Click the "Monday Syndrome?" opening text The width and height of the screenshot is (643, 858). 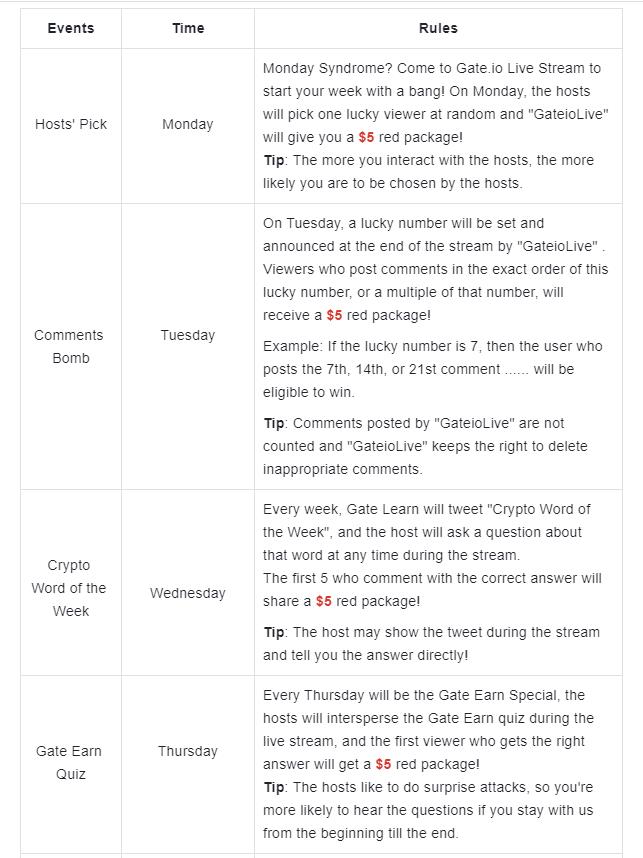320,68
